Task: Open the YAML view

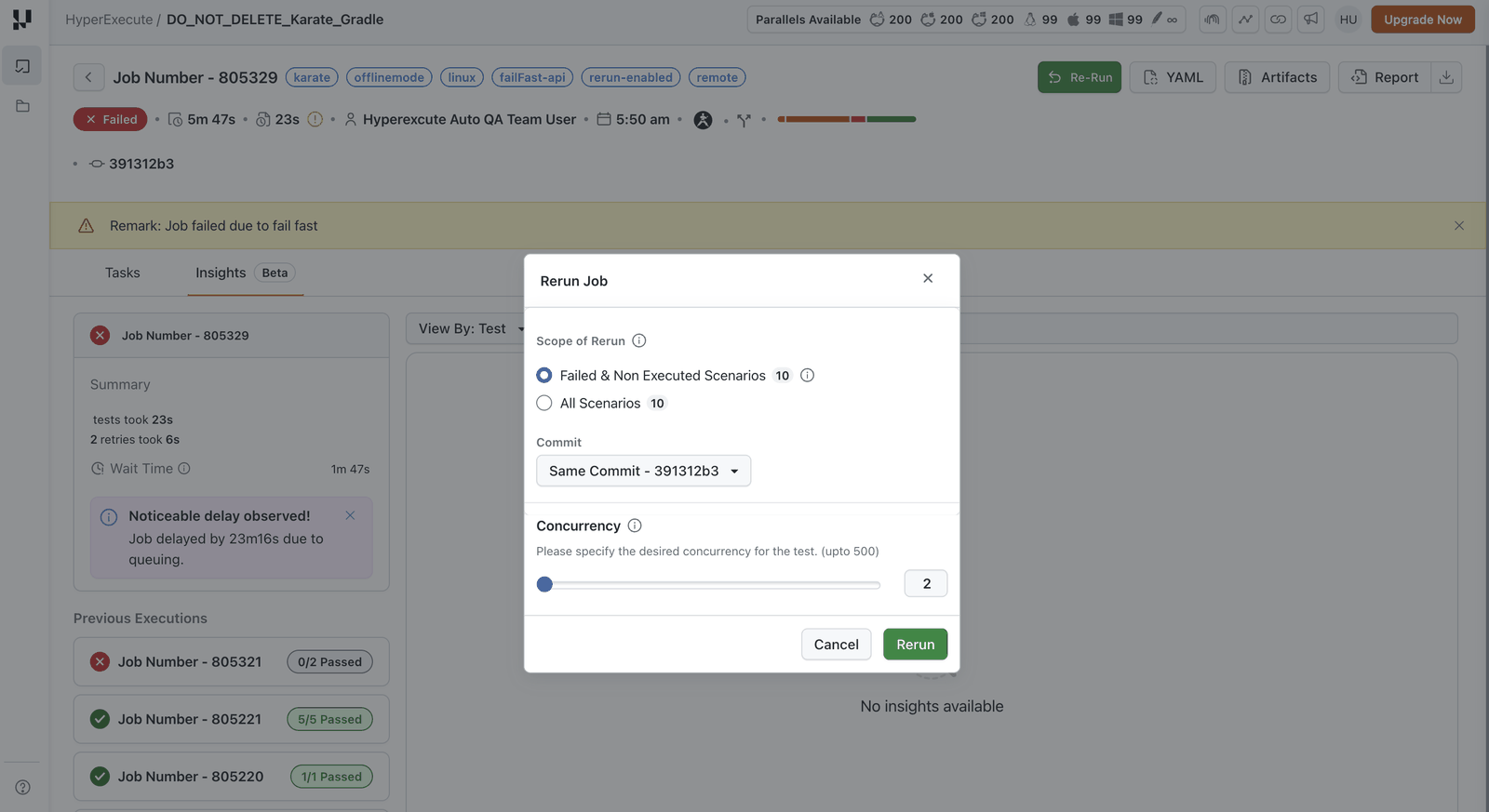Action: point(1174,77)
